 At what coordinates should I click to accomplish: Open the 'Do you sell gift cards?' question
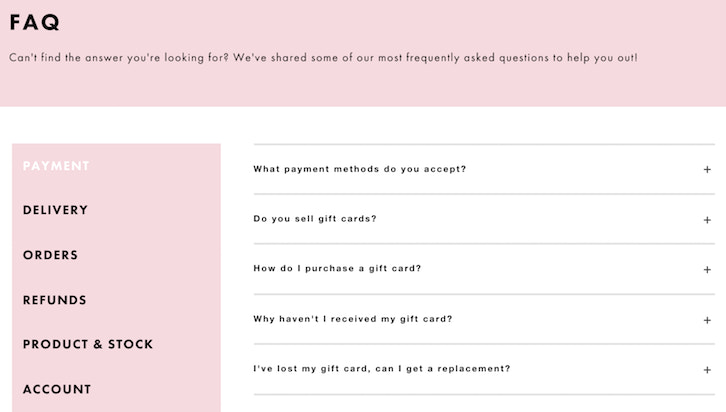click(x=315, y=219)
